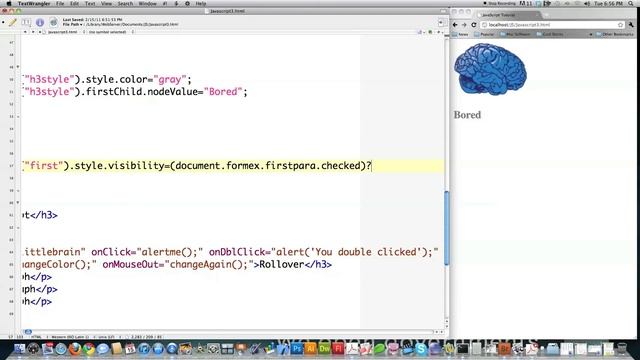
Task: Launch Illustrator from the Dock
Action: coord(311,349)
